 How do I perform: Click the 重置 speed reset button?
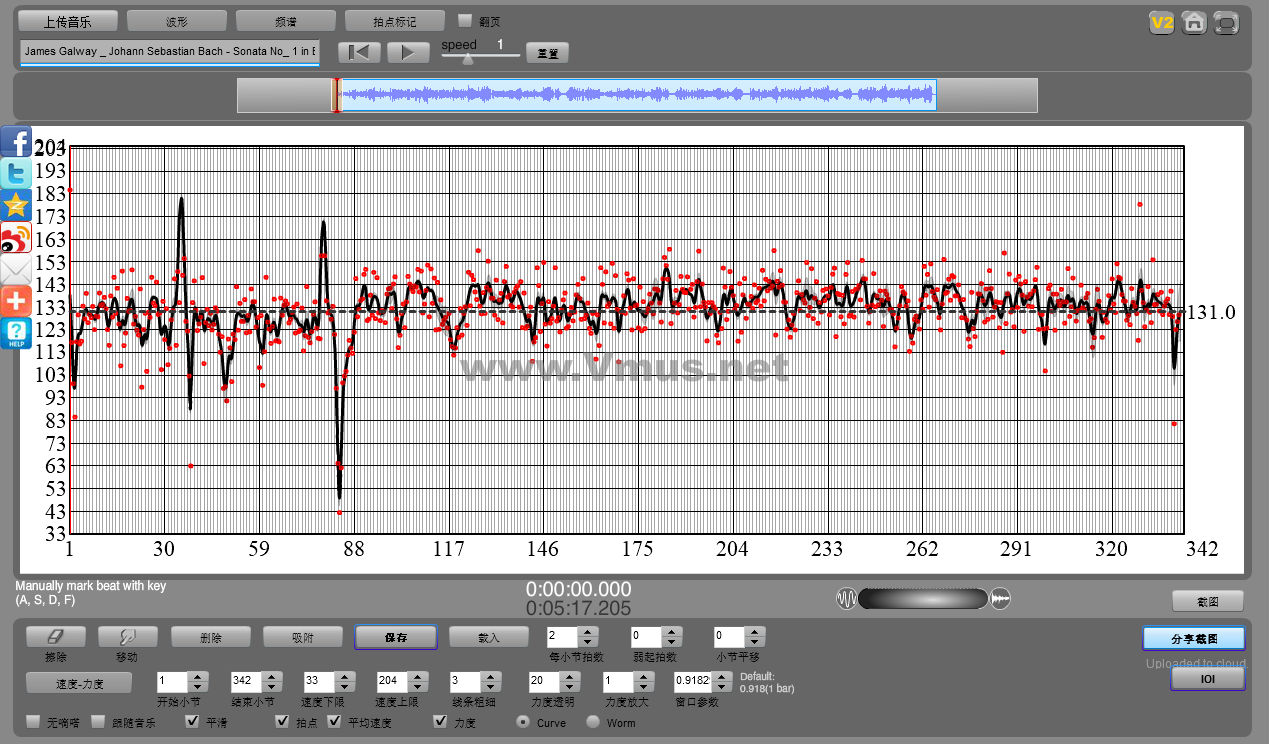point(547,53)
